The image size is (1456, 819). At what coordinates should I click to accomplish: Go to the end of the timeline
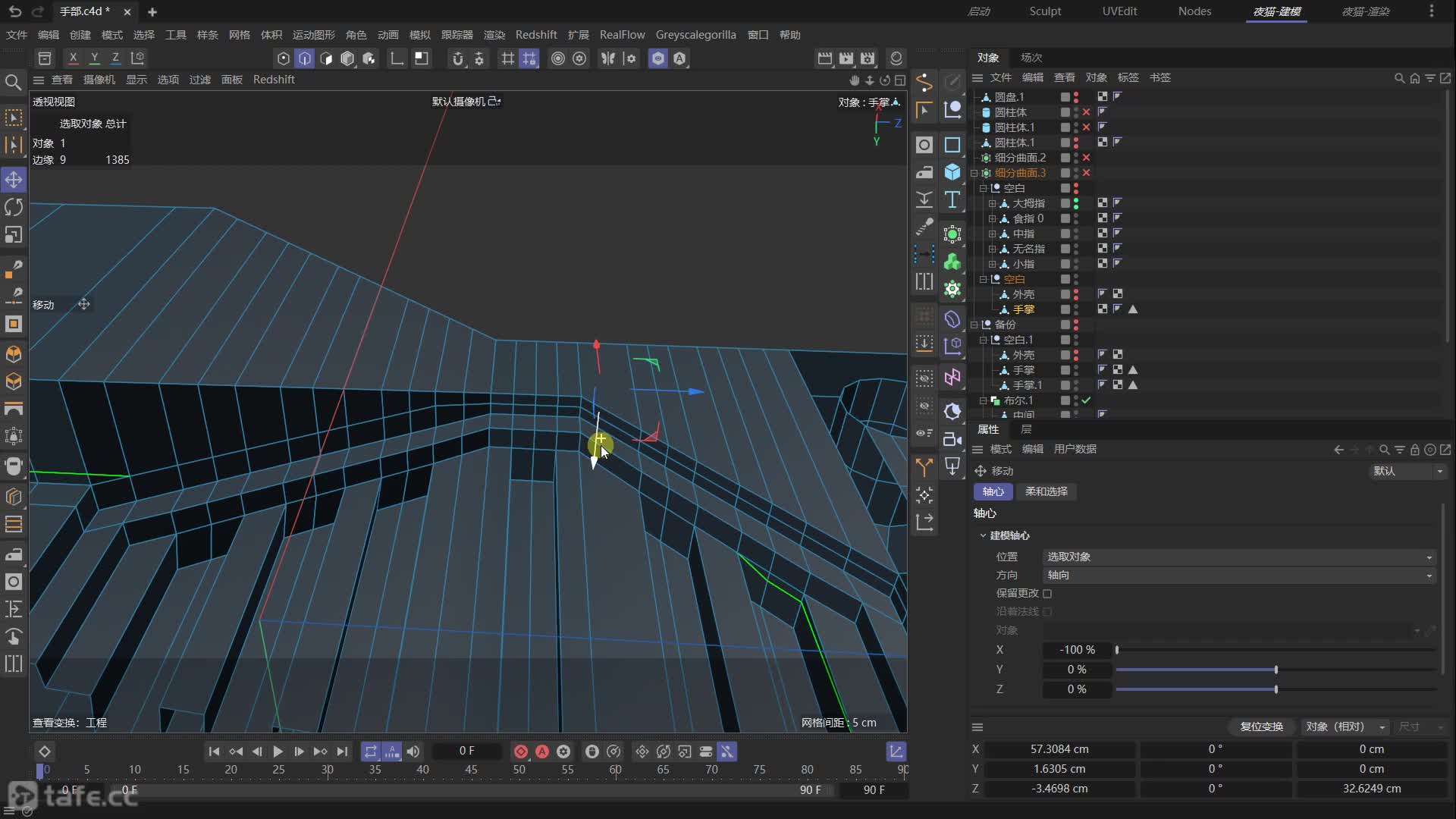(x=342, y=752)
